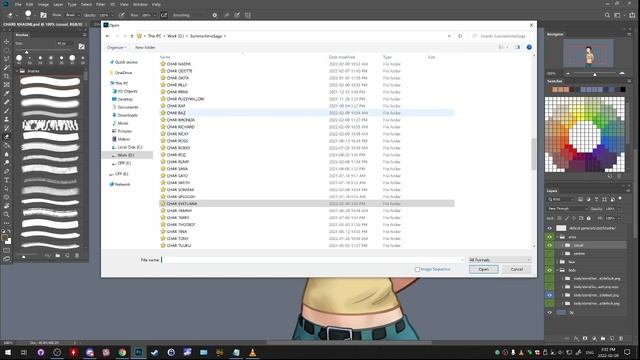Viewport: 640px width, 360px height.
Task: Open the smoothing options gear in options bar
Action: [215, 15]
